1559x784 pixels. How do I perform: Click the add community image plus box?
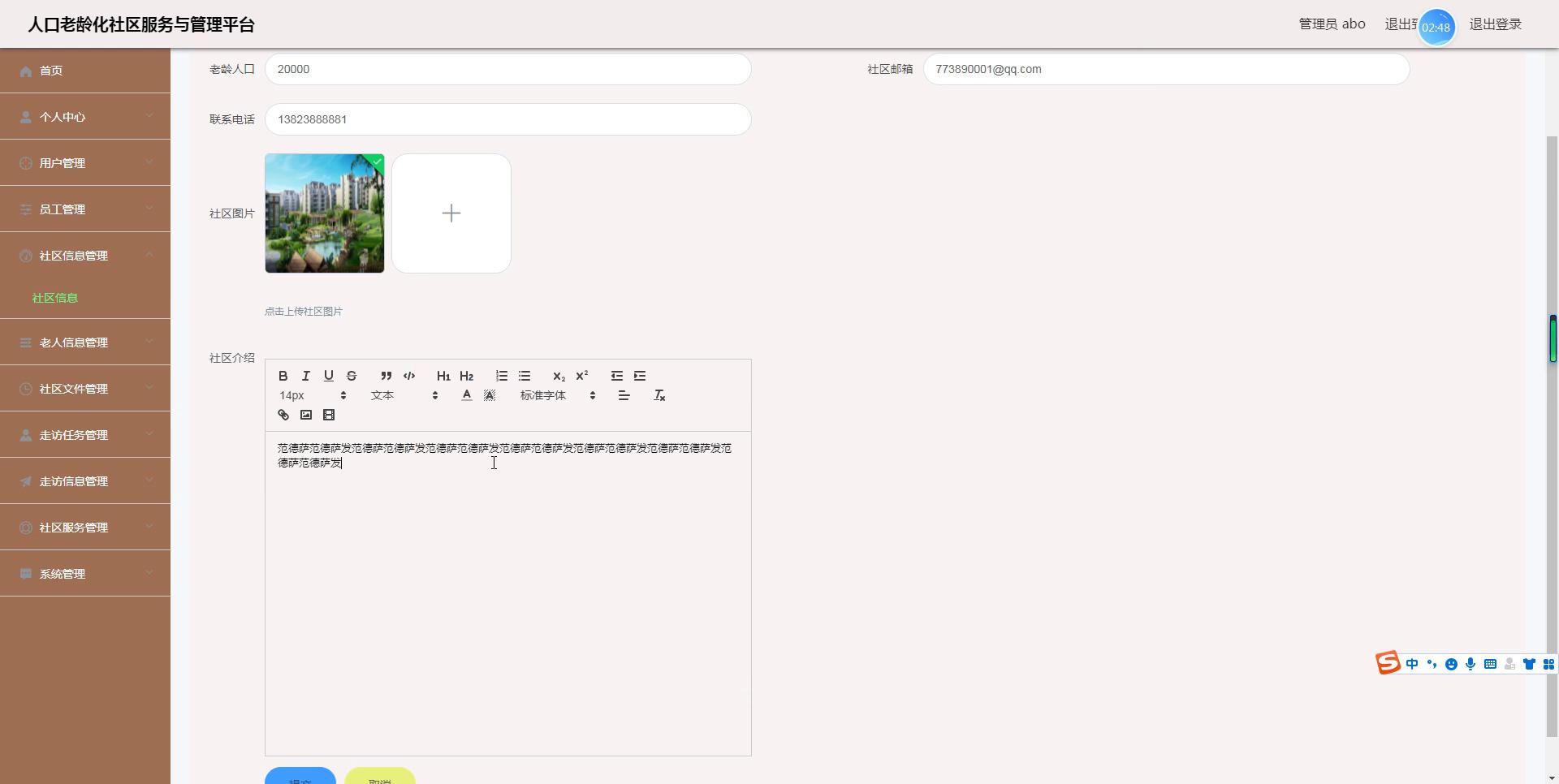pos(451,213)
